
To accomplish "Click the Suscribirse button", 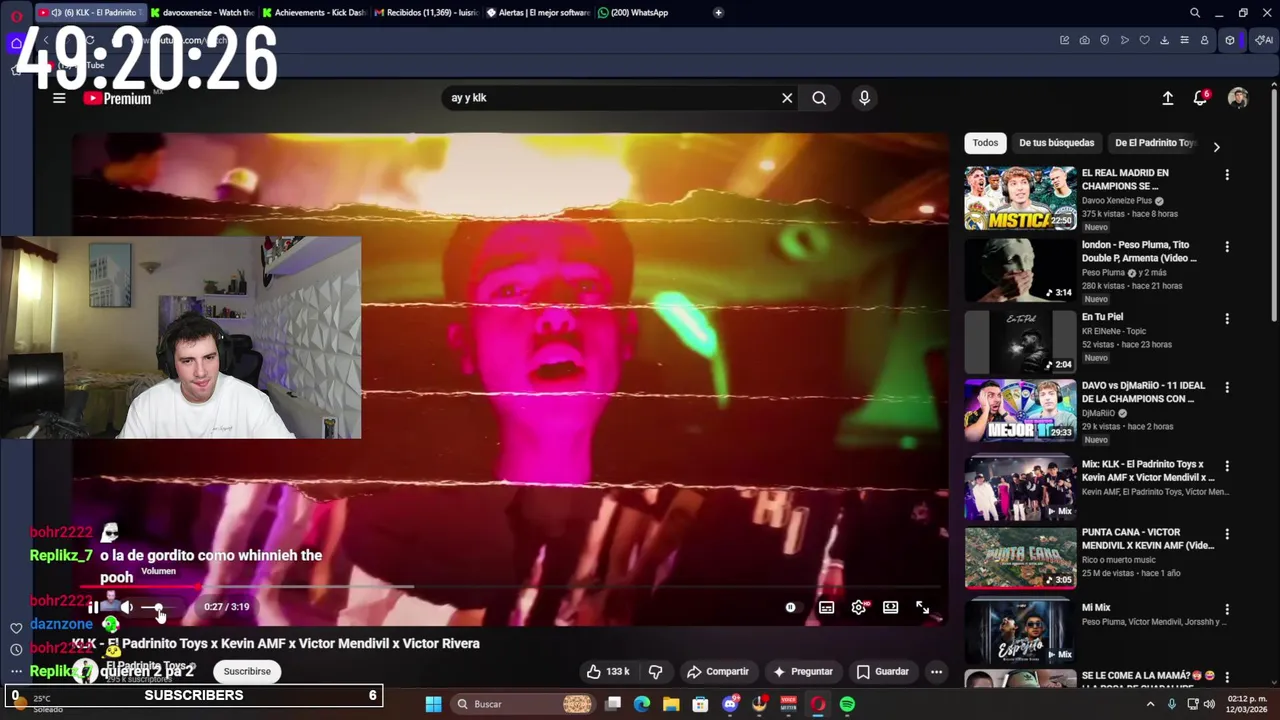I will coord(247,672).
